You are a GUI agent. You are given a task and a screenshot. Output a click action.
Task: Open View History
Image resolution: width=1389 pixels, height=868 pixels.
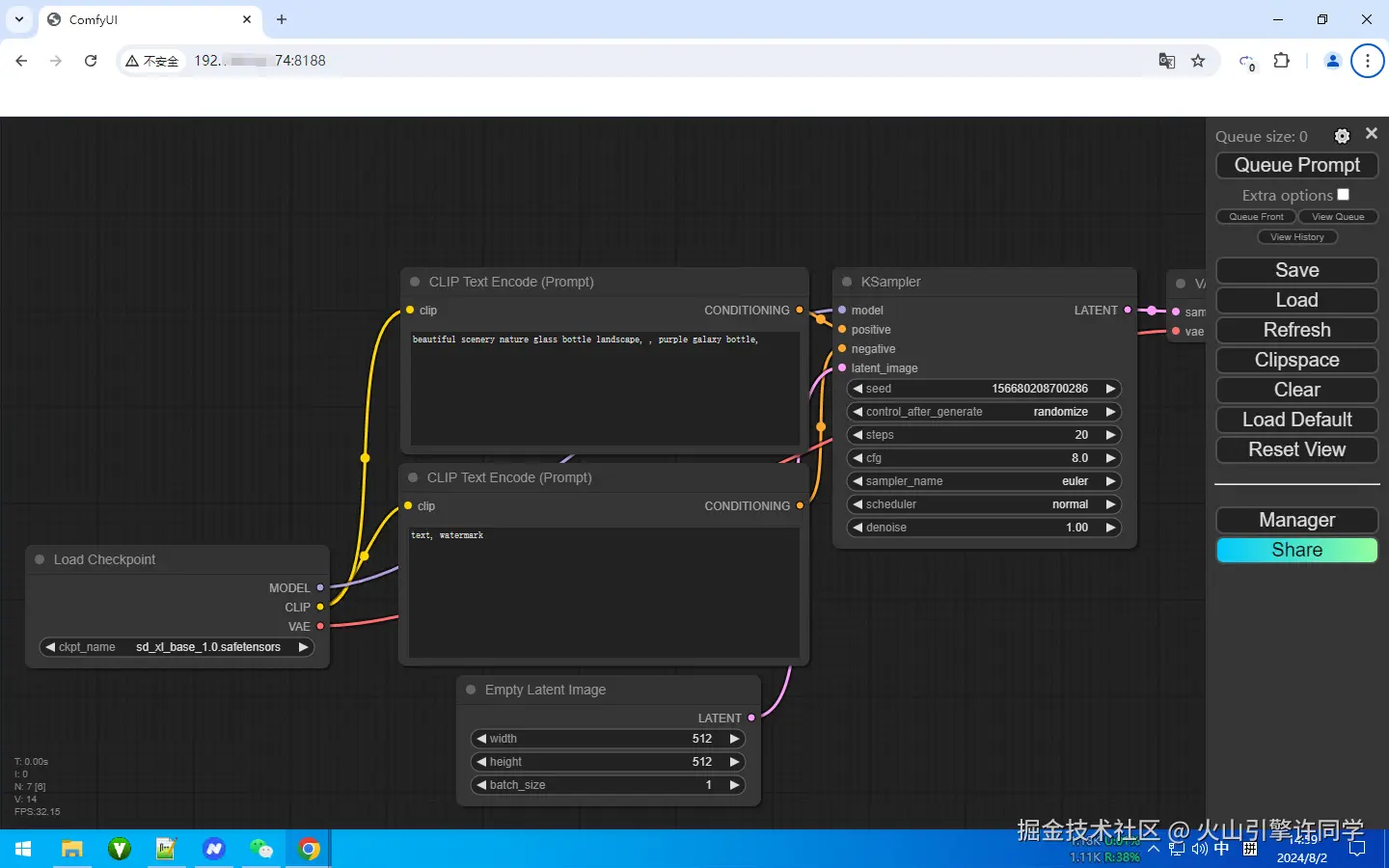(1297, 237)
